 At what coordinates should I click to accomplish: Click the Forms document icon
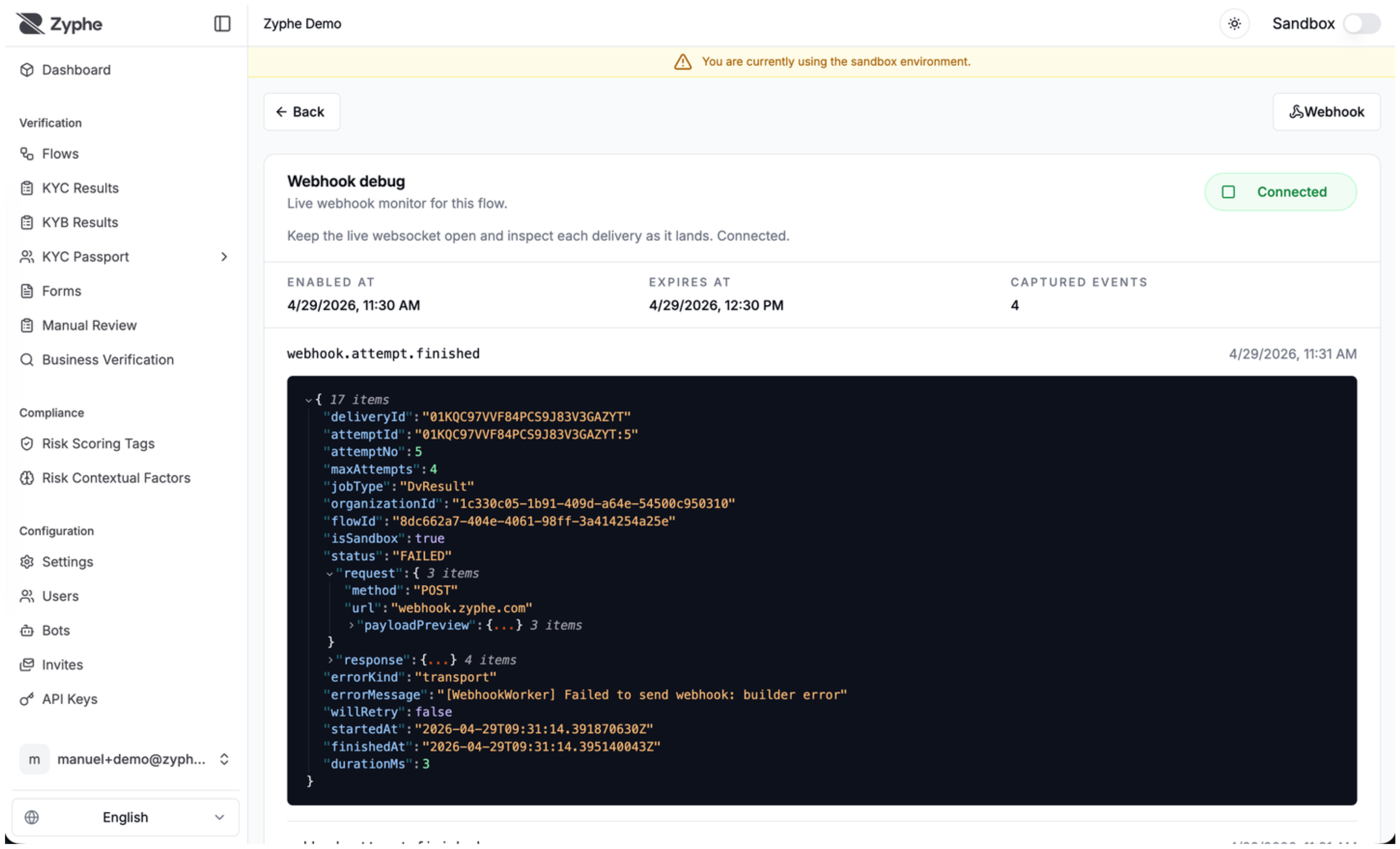(x=27, y=291)
